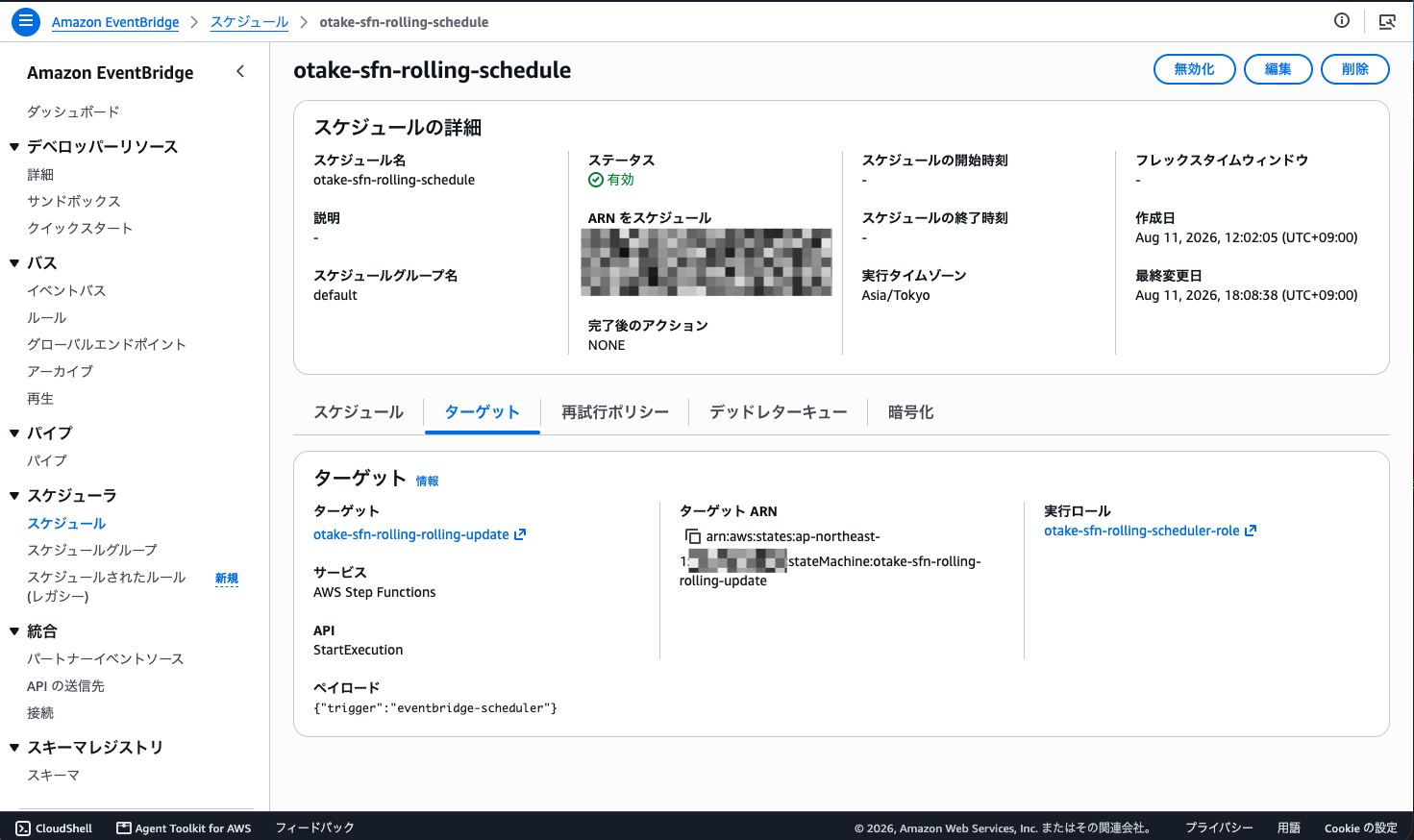Screen dimensions: 1414x840
Task: Collapse the Amazon EventBridge sidebar
Action: coord(240,71)
